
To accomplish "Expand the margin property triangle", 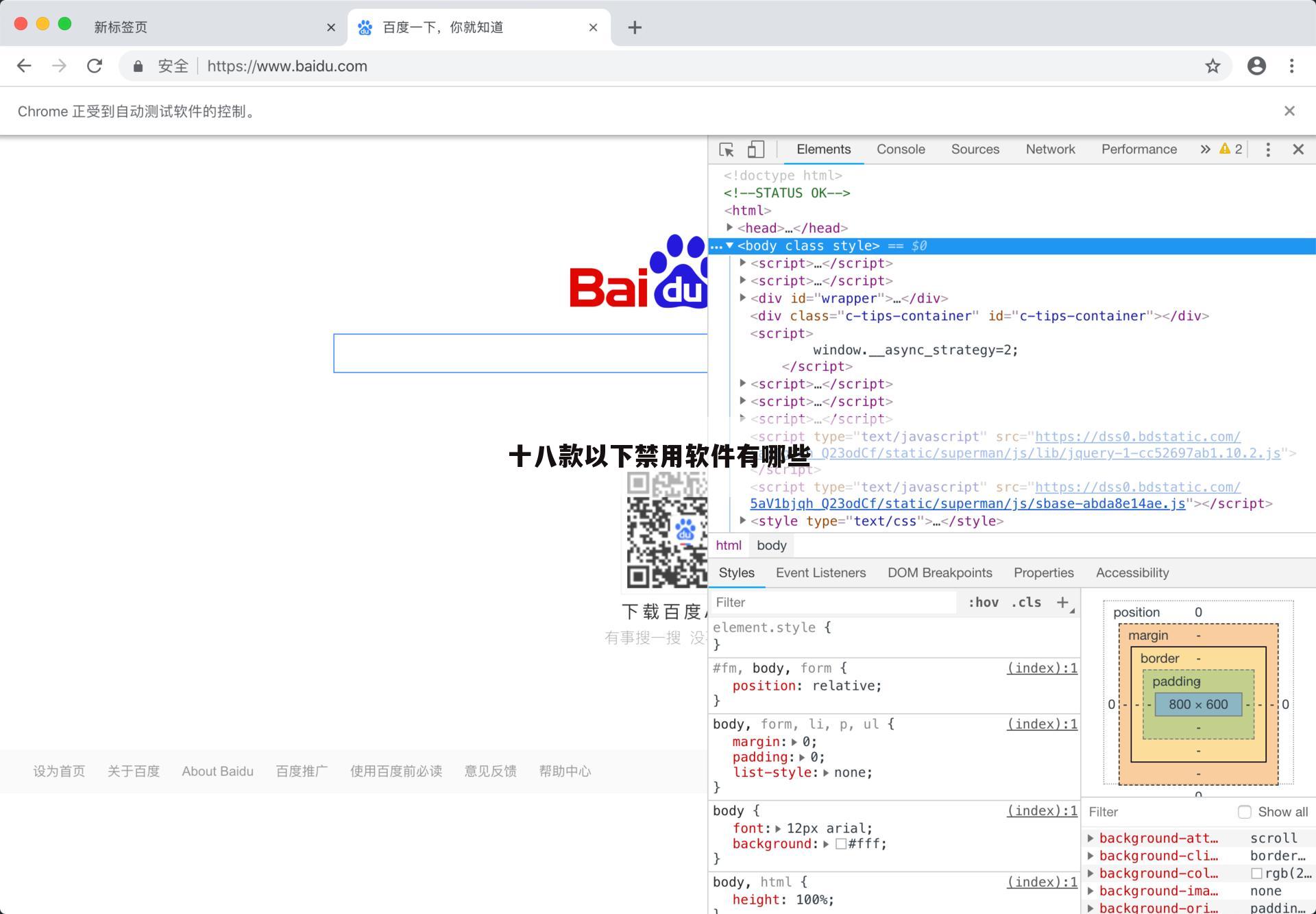I will point(794,742).
